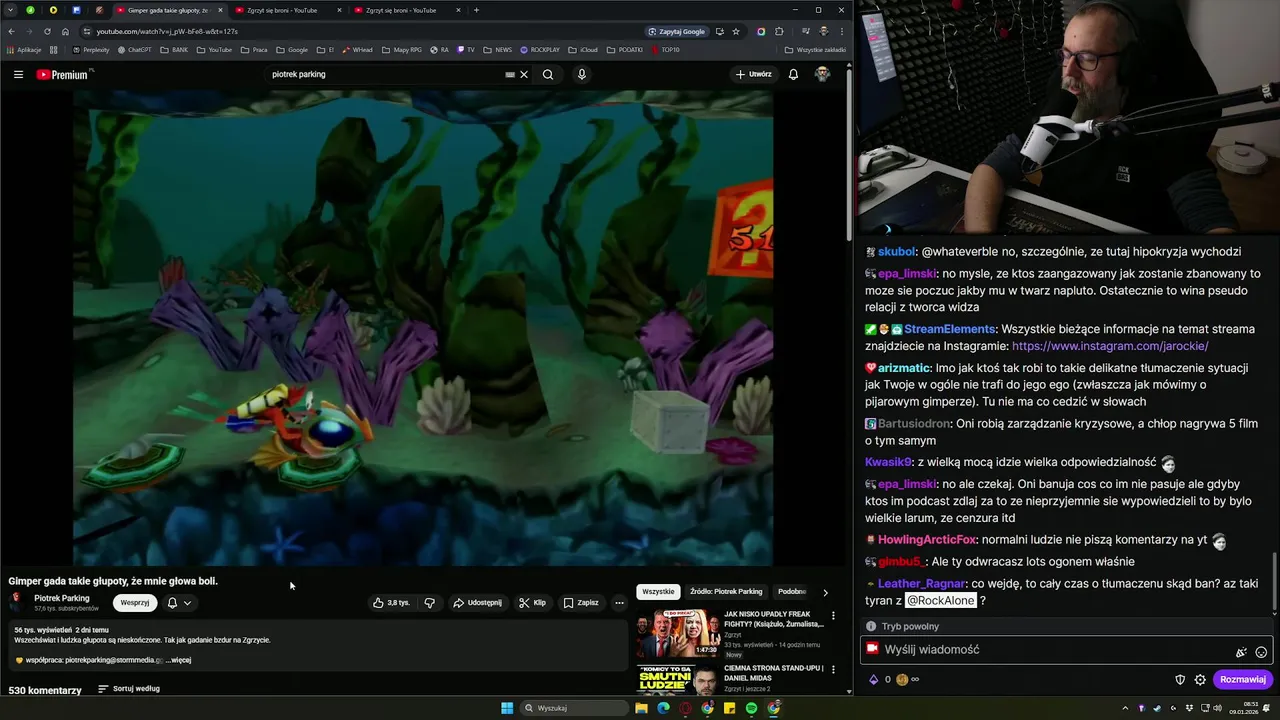Go back with the browser back arrow
The height and width of the screenshot is (720, 1280).
[11, 31]
